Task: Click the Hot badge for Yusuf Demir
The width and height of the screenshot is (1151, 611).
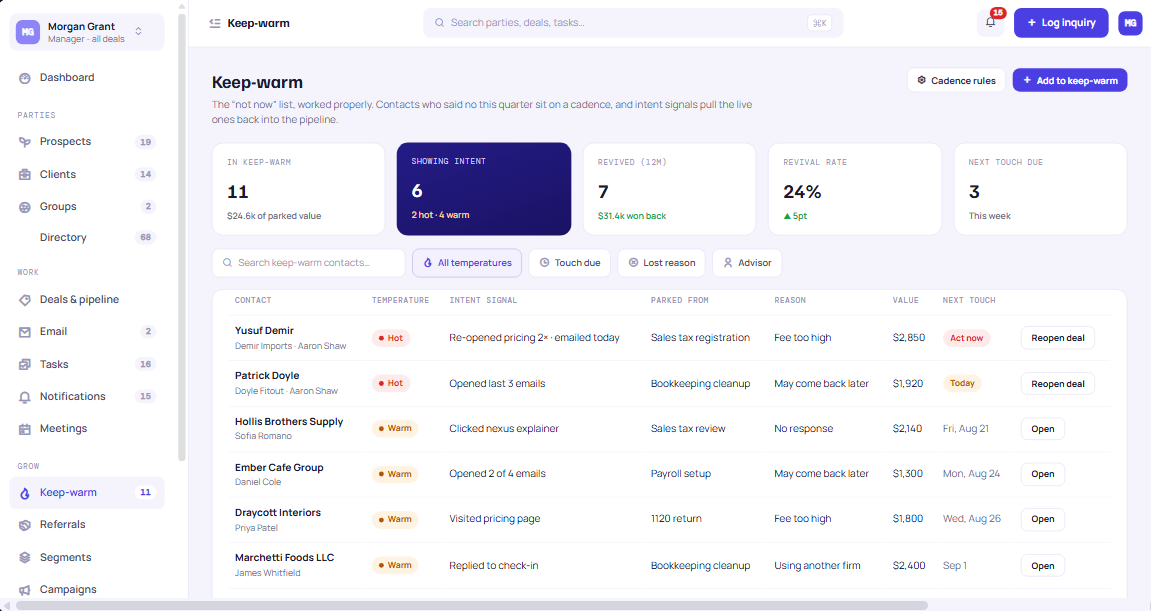Action: tap(391, 338)
